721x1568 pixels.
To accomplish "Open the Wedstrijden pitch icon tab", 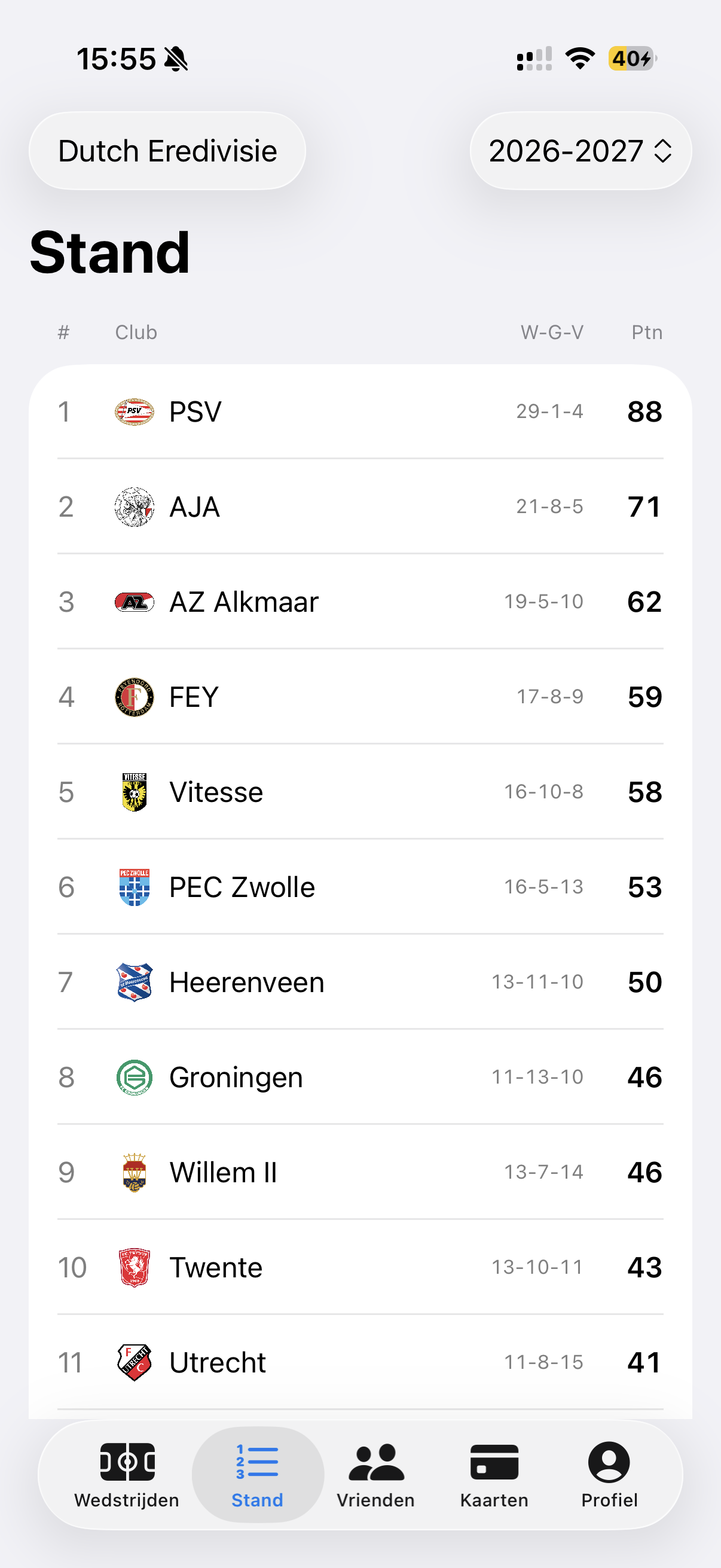I will tap(127, 1462).
